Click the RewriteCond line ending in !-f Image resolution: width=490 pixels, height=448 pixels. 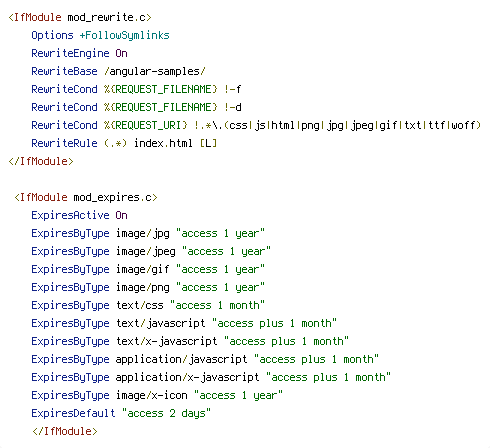point(136,89)
